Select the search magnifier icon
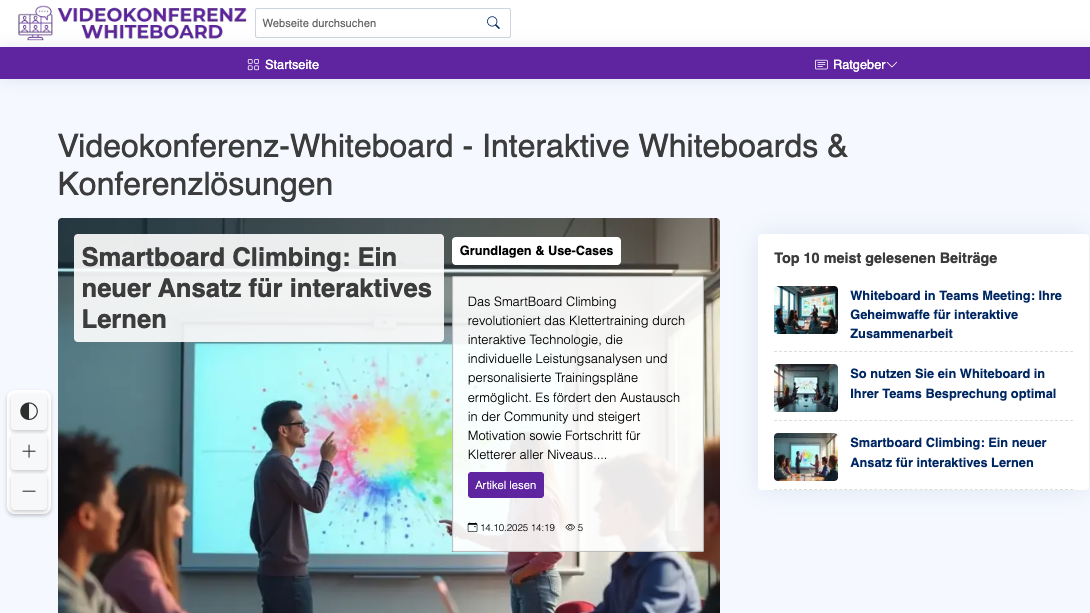1090x613 pixels. click(x=493, y=22)
